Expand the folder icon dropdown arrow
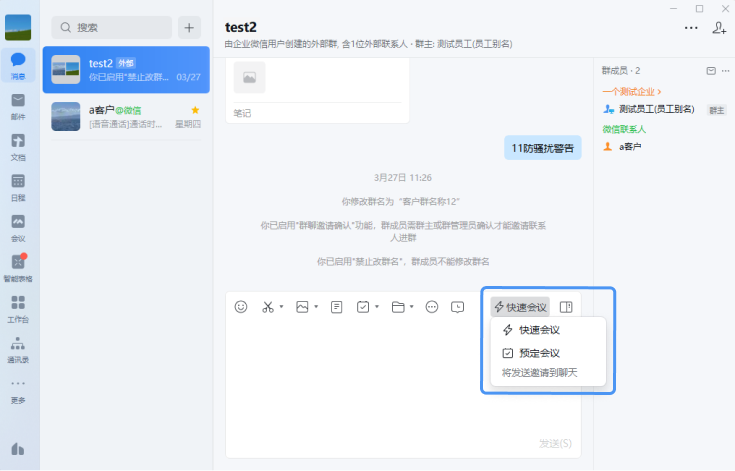 [x=412, y=307]
